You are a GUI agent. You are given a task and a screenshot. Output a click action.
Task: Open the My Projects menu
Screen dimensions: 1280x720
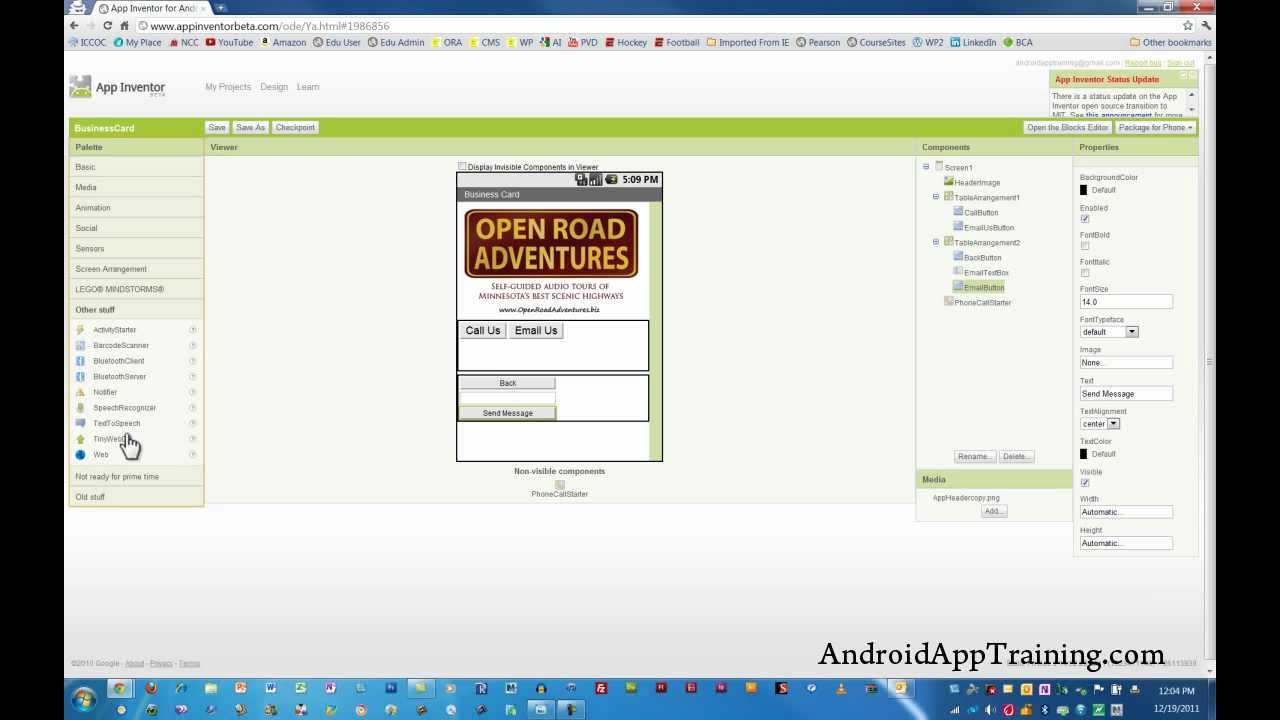228,87
